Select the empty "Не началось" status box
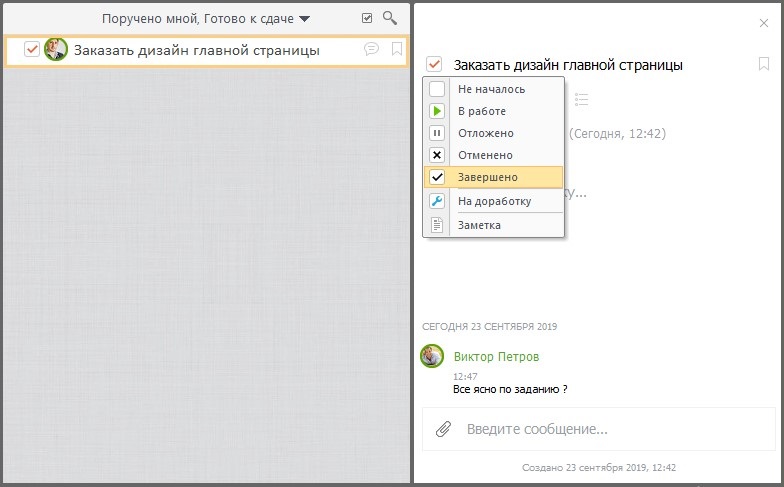The height and width of the screenshot is (487, 784). pyautogui.click(x=437, y=89)
